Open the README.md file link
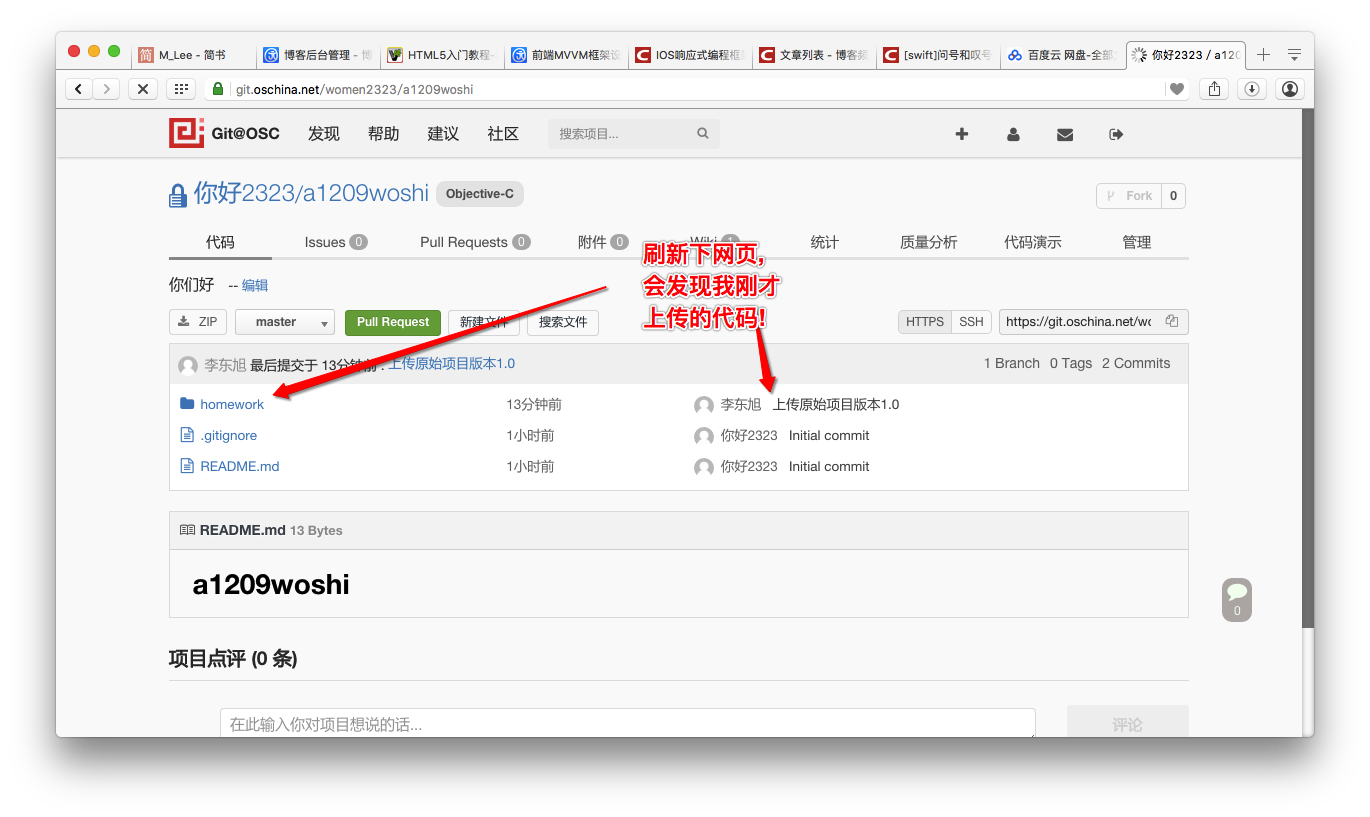This screenshot has height=817, width=1370. pos(240,466)
